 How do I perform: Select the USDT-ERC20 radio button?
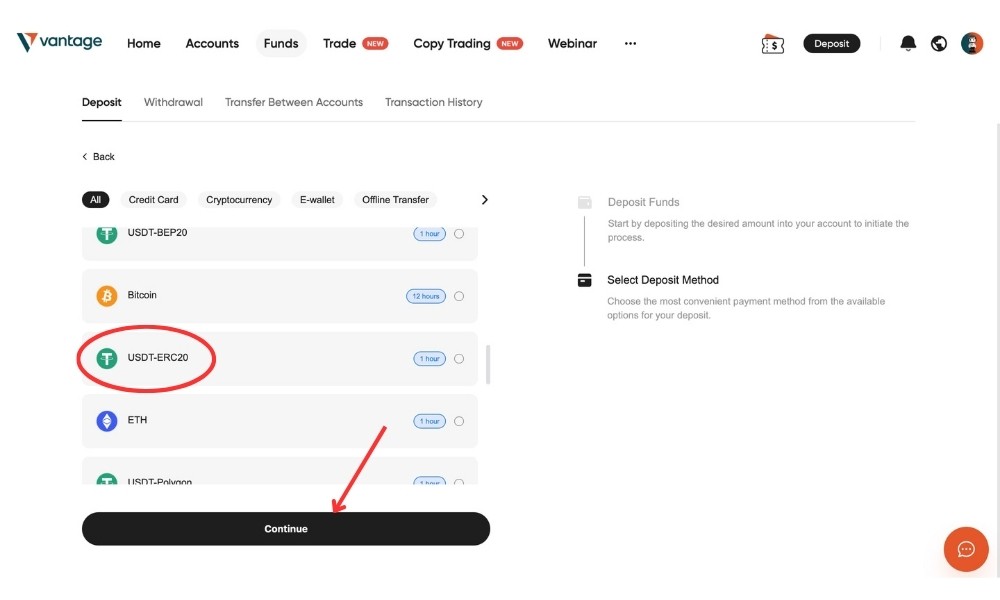[x=459, y=358]
